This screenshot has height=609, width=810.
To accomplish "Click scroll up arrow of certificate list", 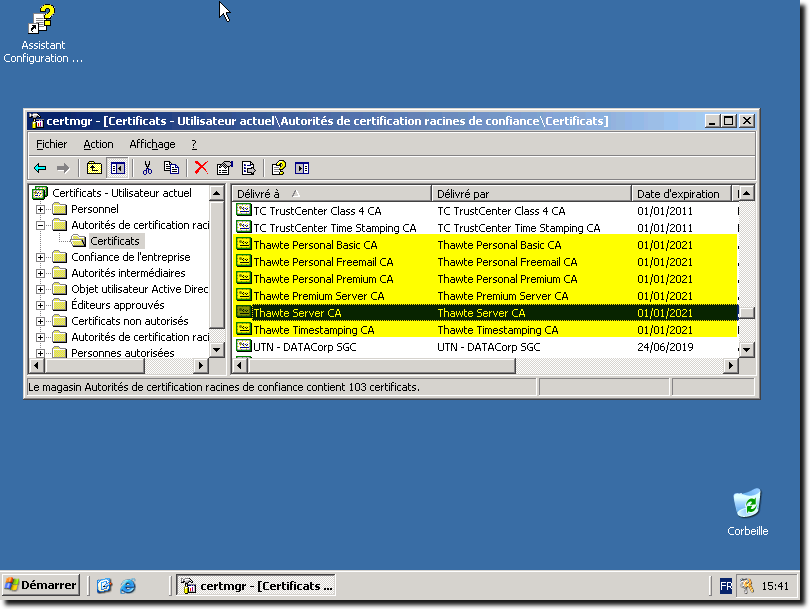I will (x=746, y=193).
